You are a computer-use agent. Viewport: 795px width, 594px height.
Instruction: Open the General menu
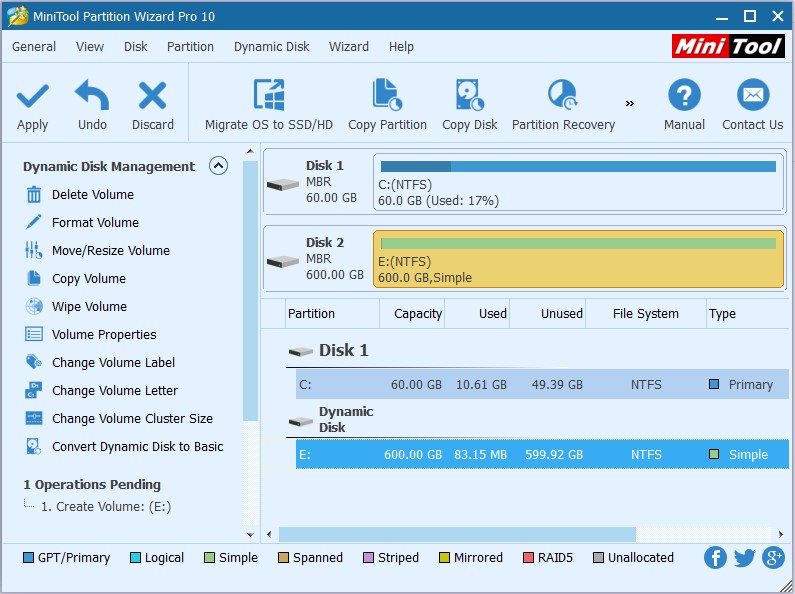click(34, 47)
